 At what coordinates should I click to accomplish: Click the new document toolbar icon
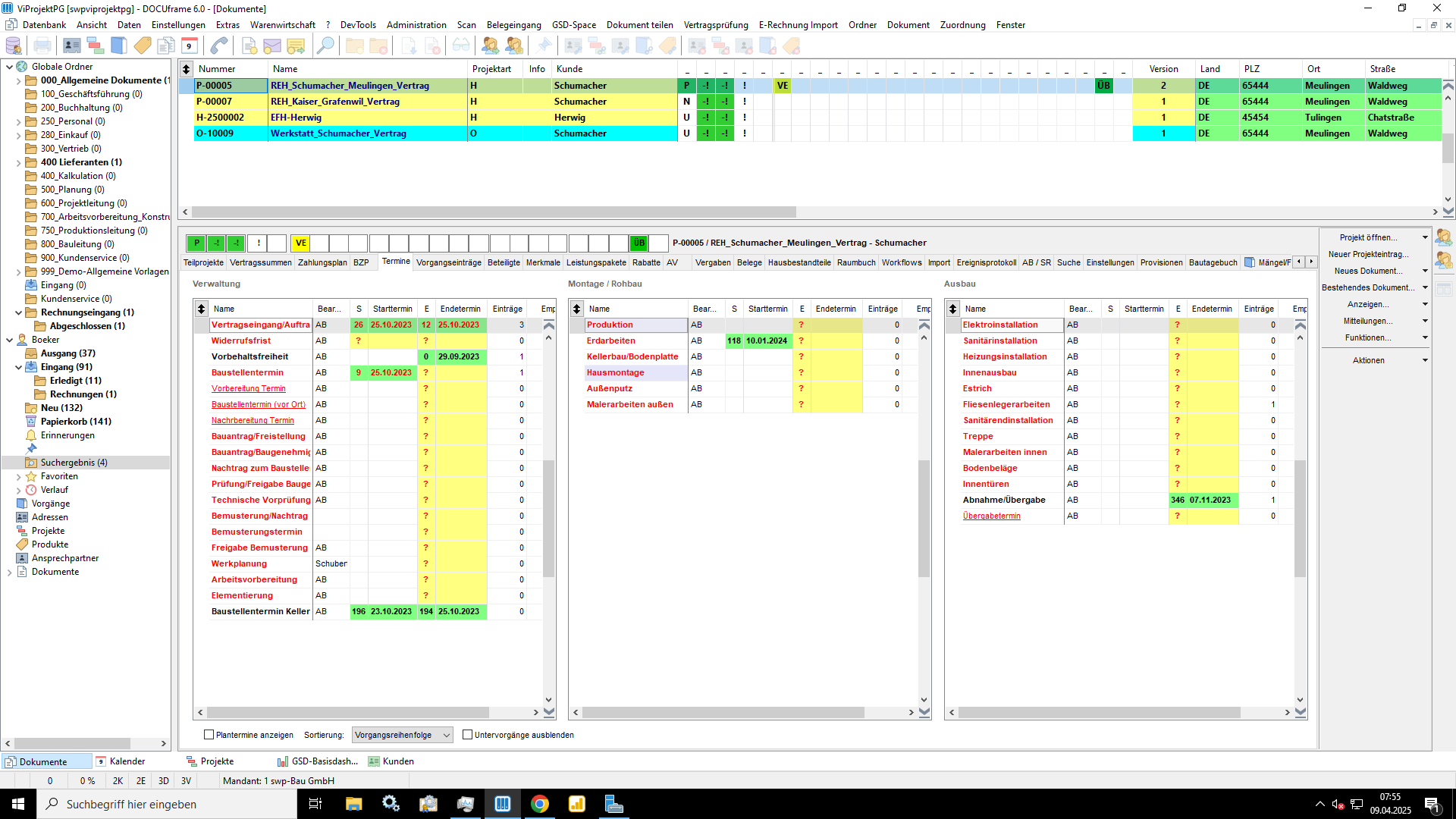[249, 46]
